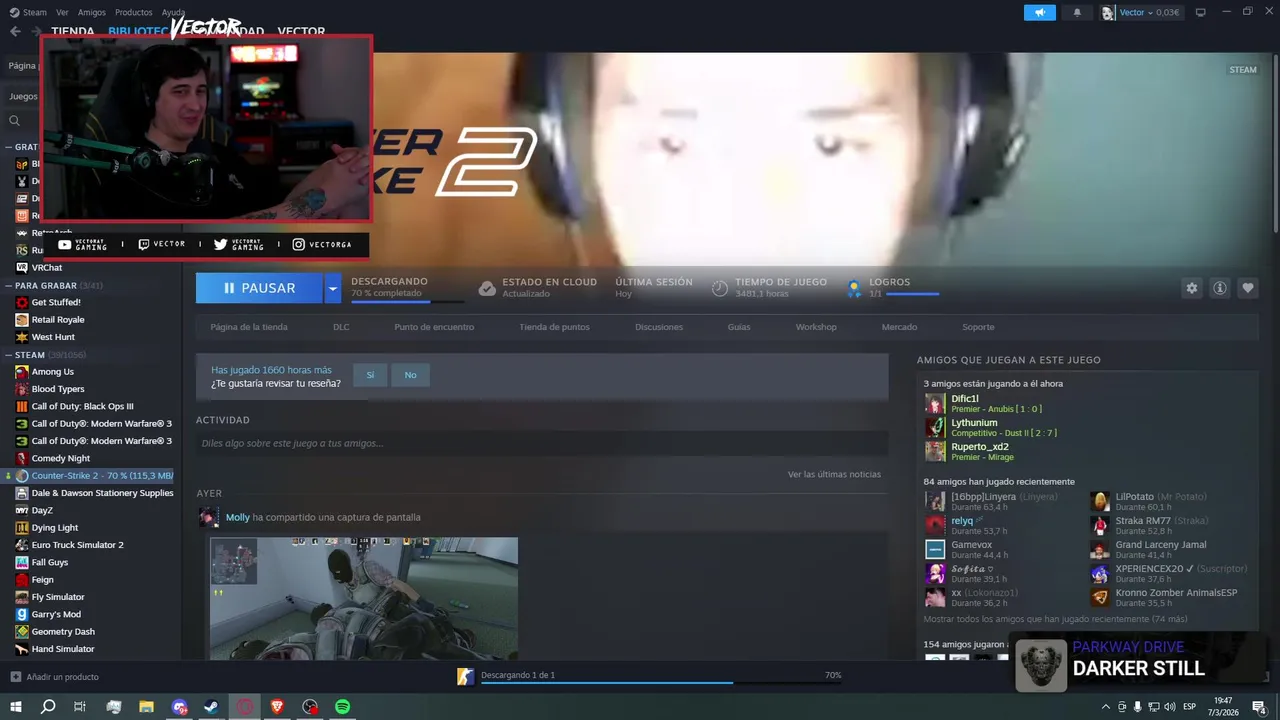
Task: Click Mostrar todos los amigos link
Action: pos(1055,619)
